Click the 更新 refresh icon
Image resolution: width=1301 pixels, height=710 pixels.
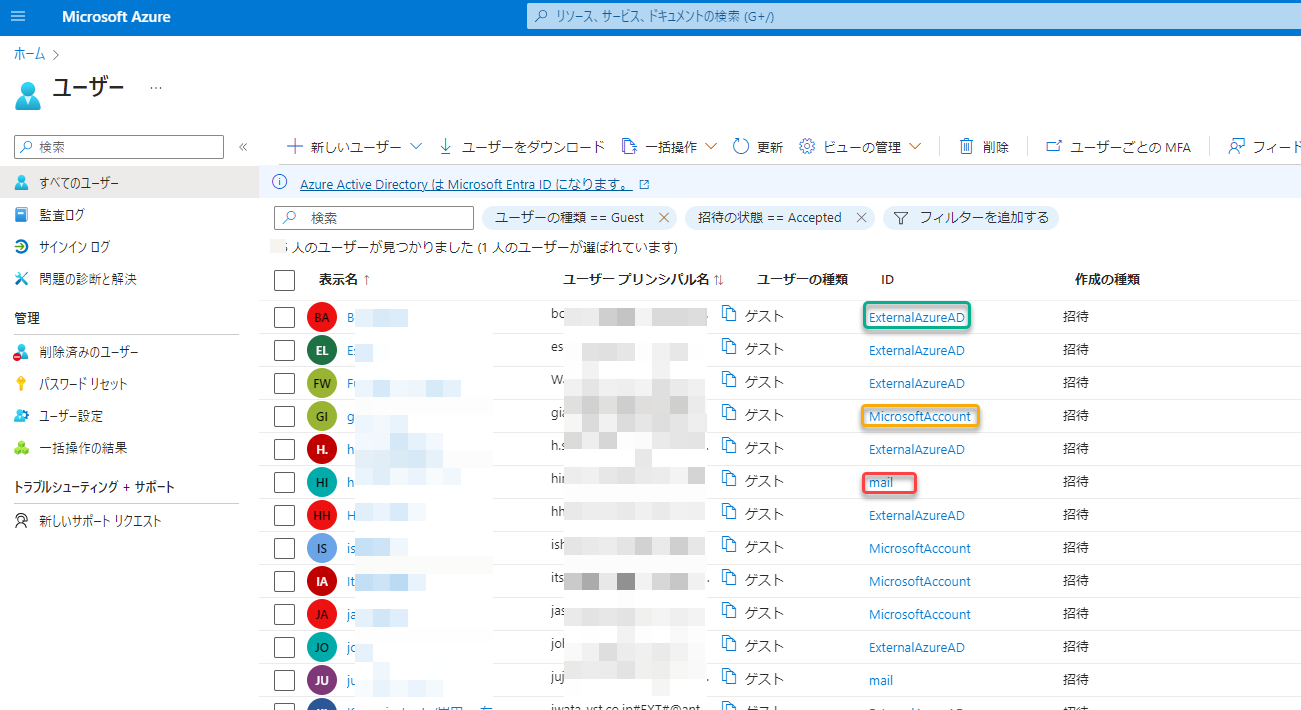(x=741, y=146)
